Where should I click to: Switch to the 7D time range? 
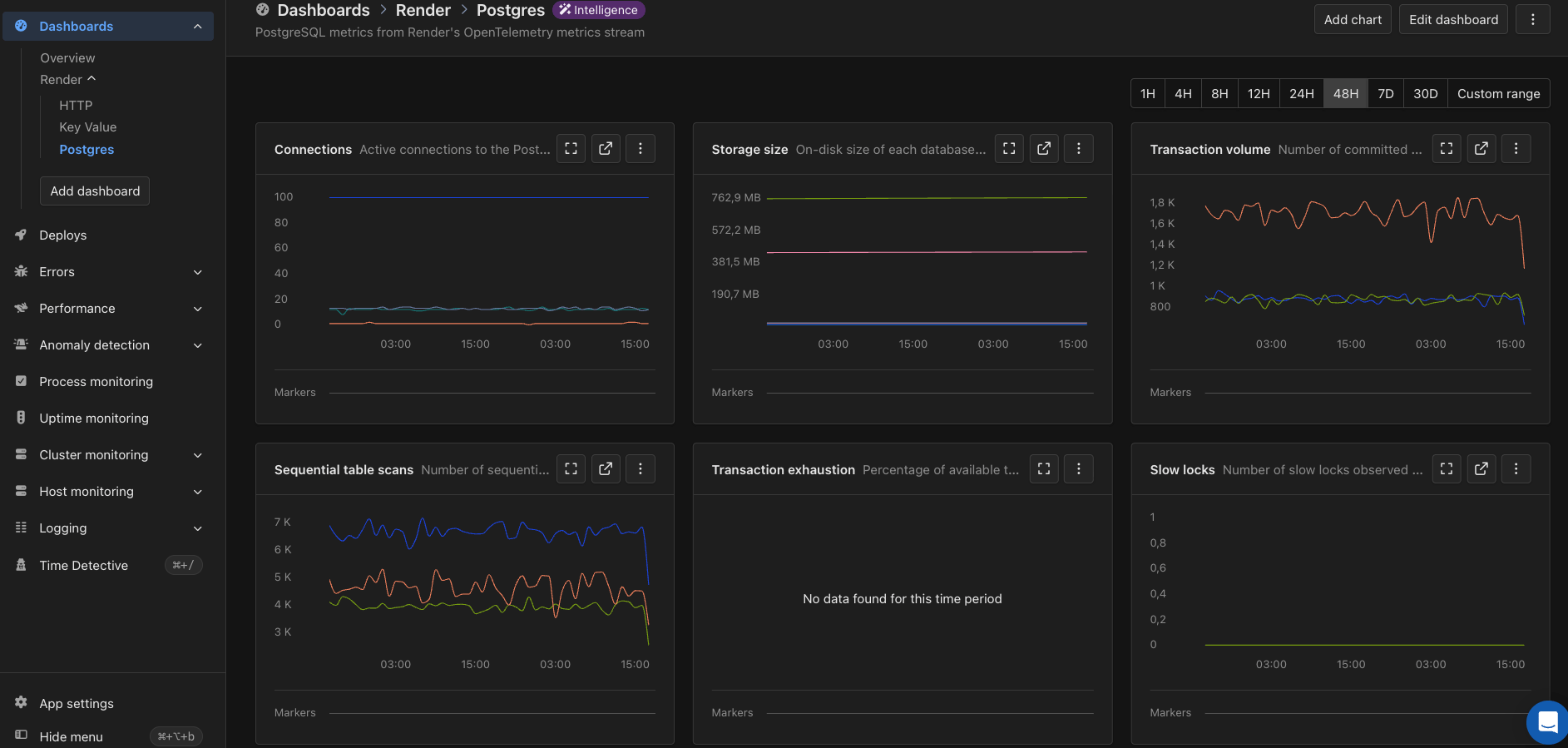pyautogui.click(x=1386, y=93)
